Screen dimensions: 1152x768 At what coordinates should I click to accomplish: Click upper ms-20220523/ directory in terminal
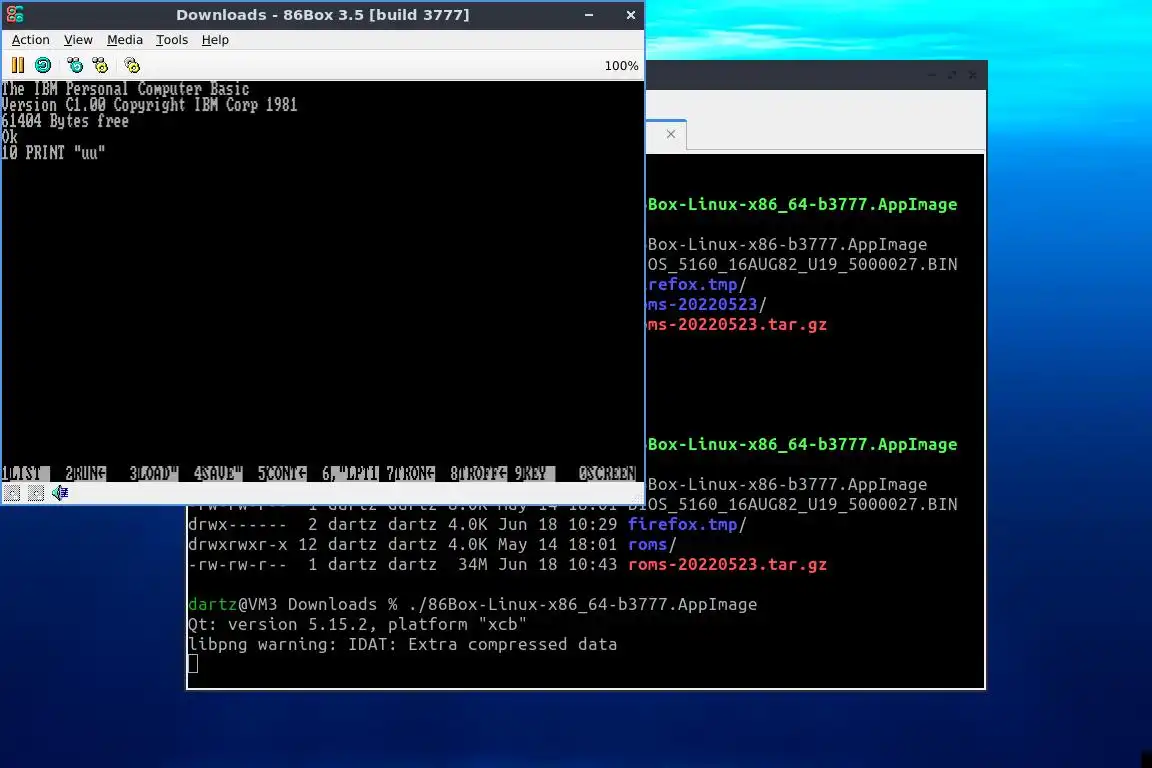(707, 304)
